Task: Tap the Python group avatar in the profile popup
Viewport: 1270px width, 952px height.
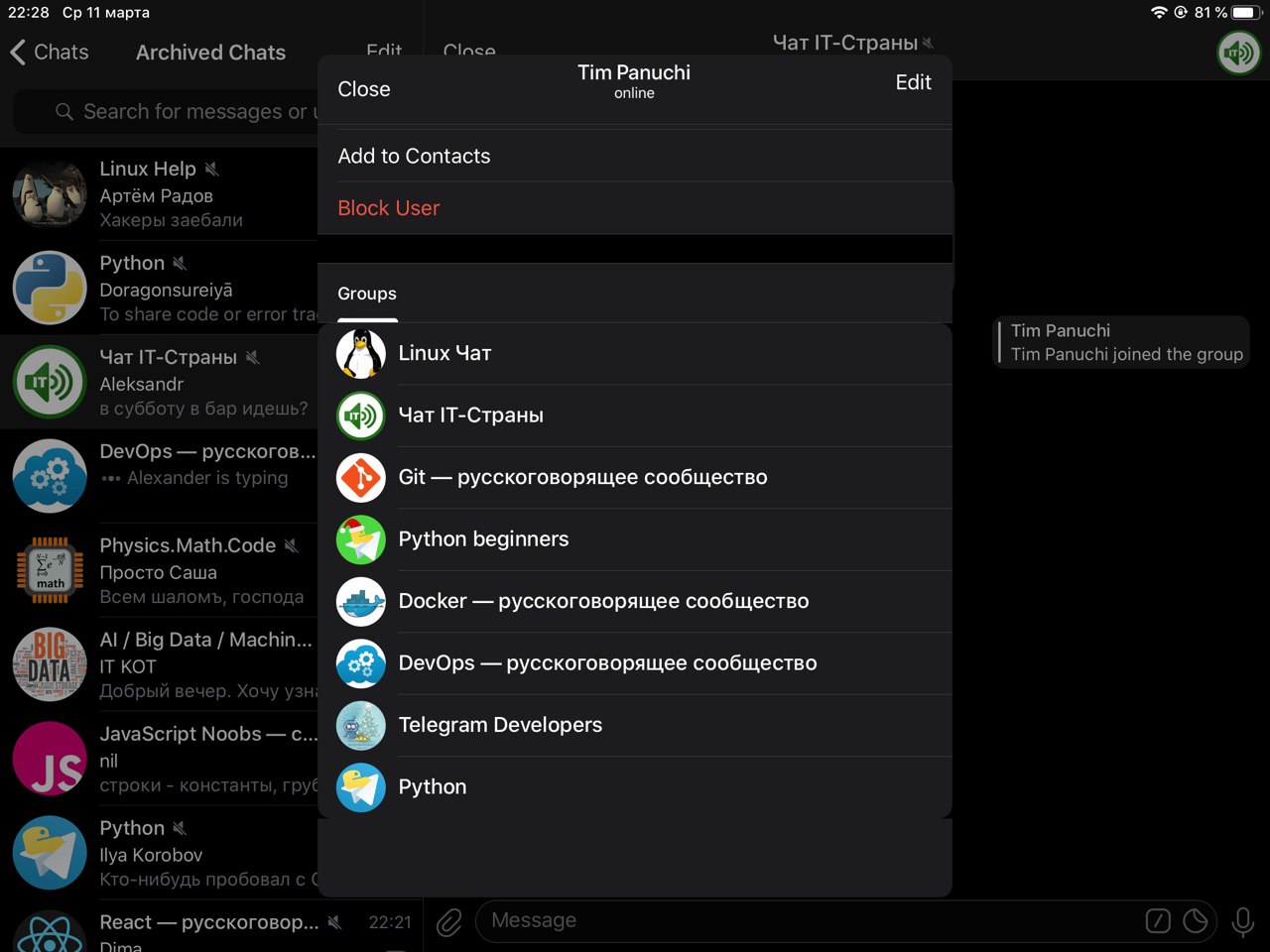Action: (x=361, y=787)
